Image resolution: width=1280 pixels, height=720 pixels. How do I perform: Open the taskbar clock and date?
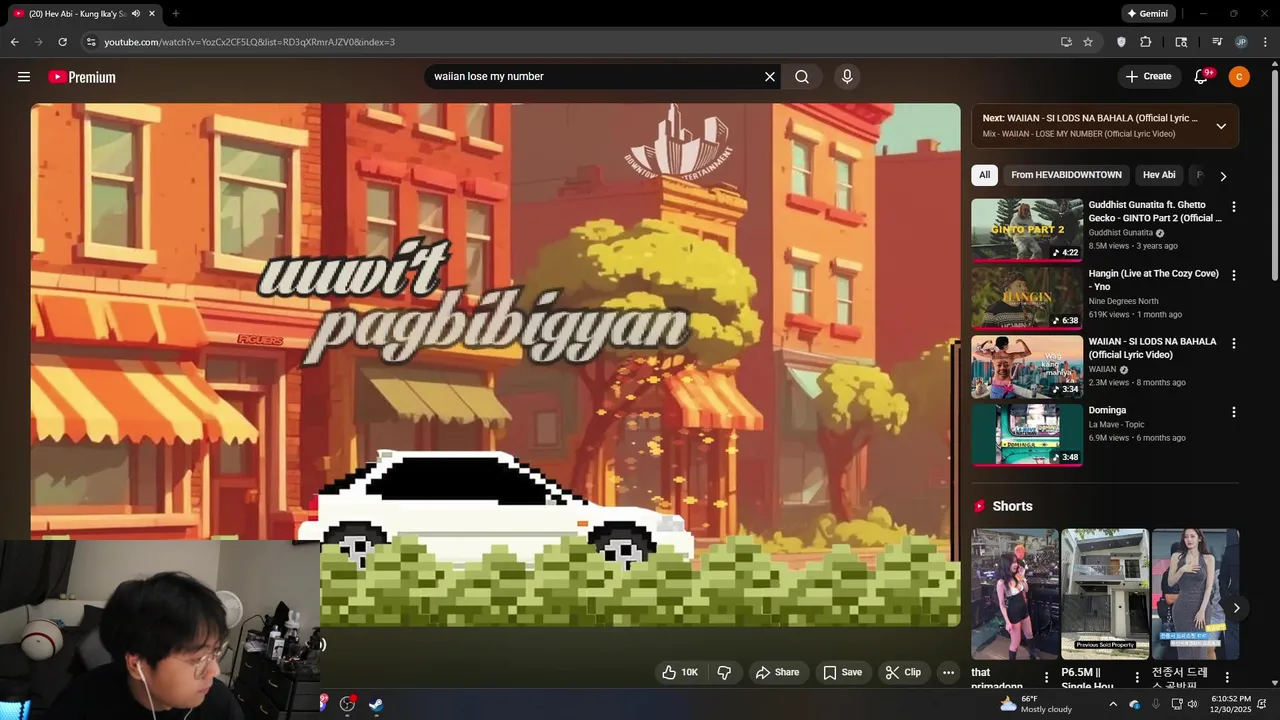tap(1230, 704)
